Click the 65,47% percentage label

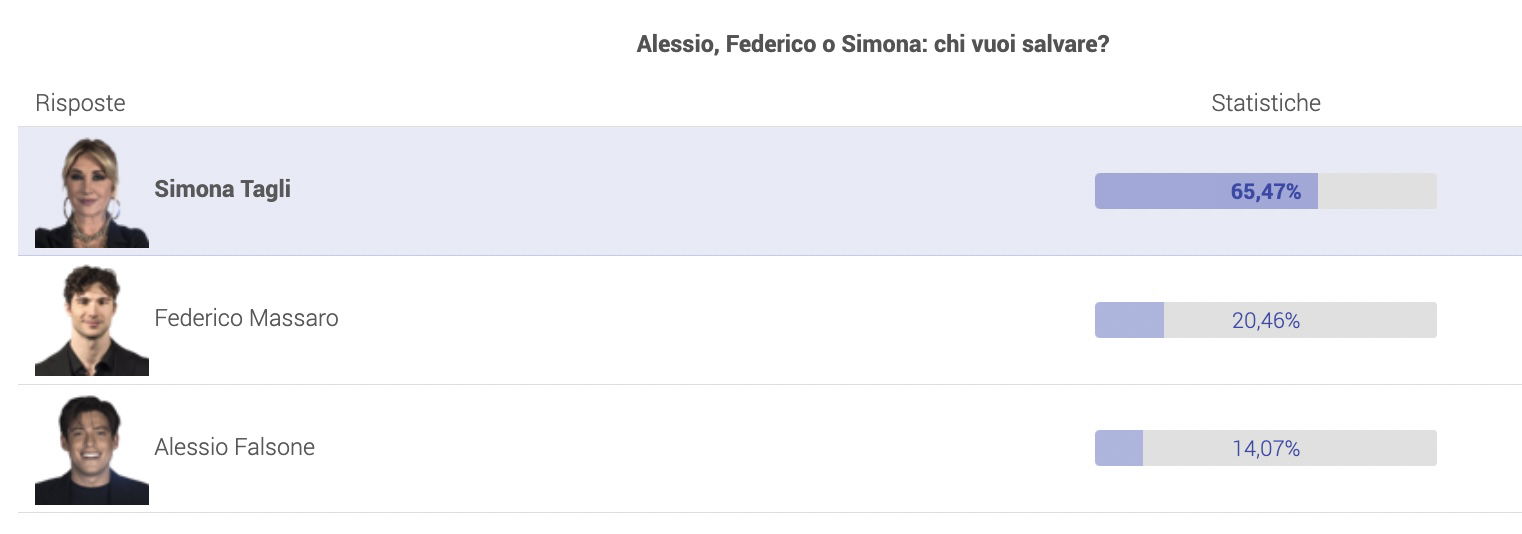(x=1265, y=192)
